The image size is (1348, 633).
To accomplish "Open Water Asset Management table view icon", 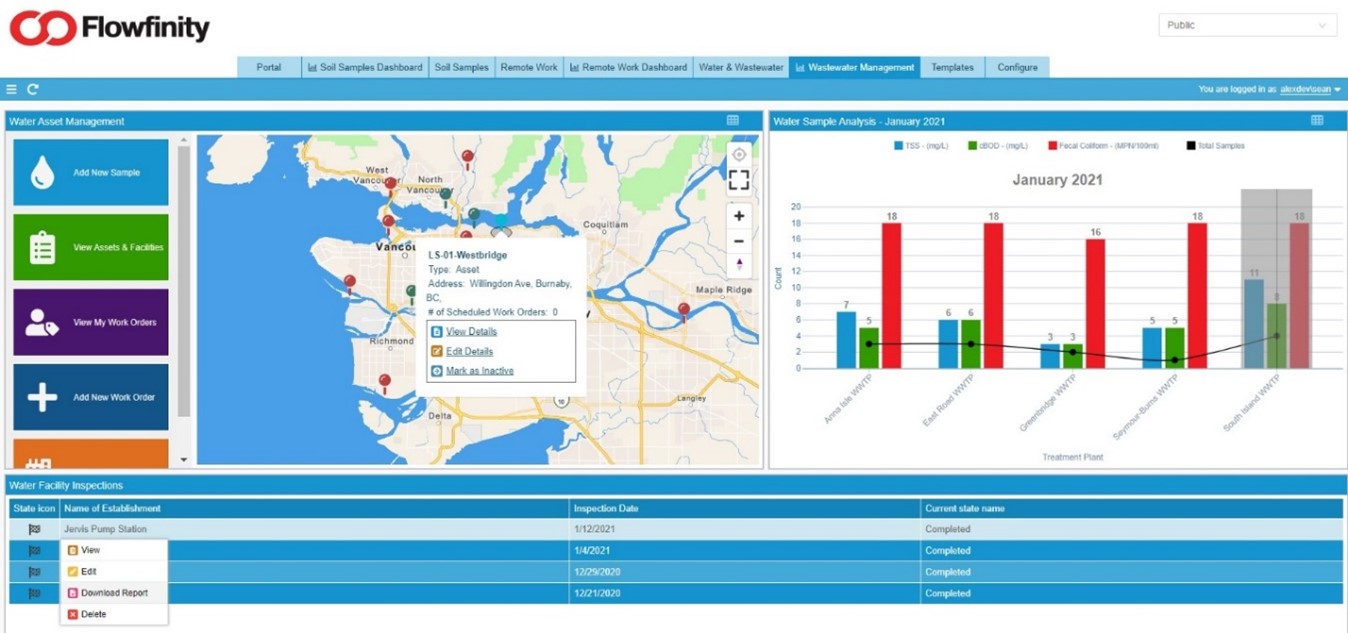I will tap(732, 121).
